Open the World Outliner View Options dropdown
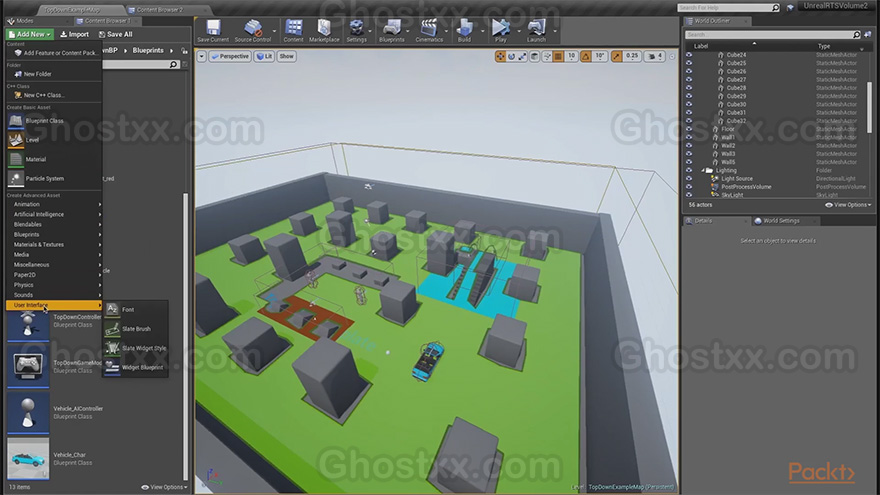The height and width of the screenshot is (495, 880). (x=848, y=205)
